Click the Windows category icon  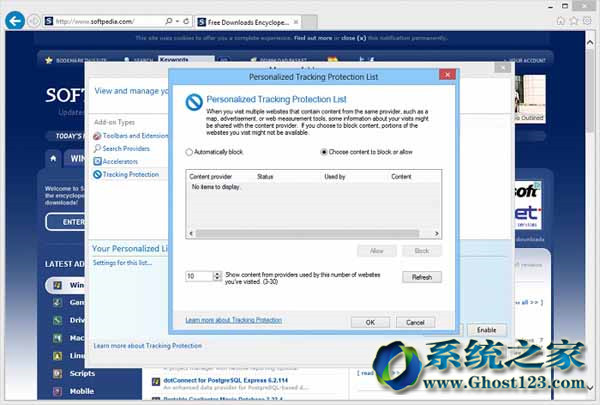[57, 285]
